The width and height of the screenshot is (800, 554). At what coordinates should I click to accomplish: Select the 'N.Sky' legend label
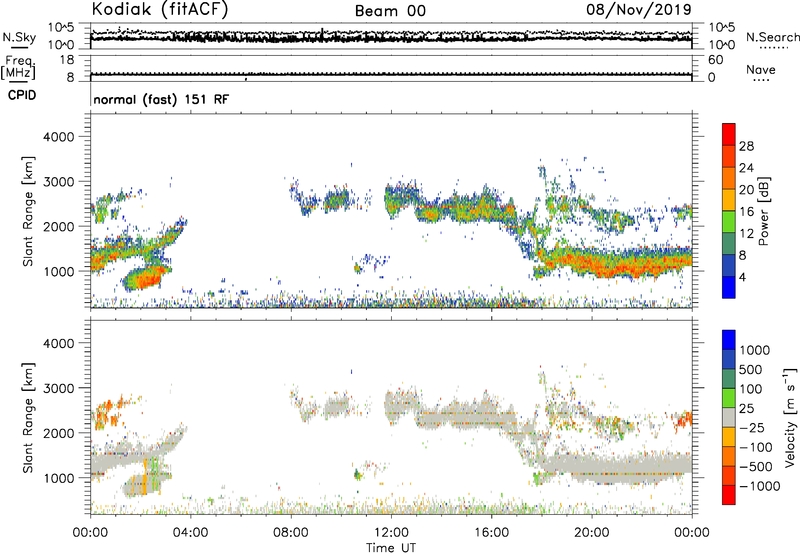(x=19, y=37)
